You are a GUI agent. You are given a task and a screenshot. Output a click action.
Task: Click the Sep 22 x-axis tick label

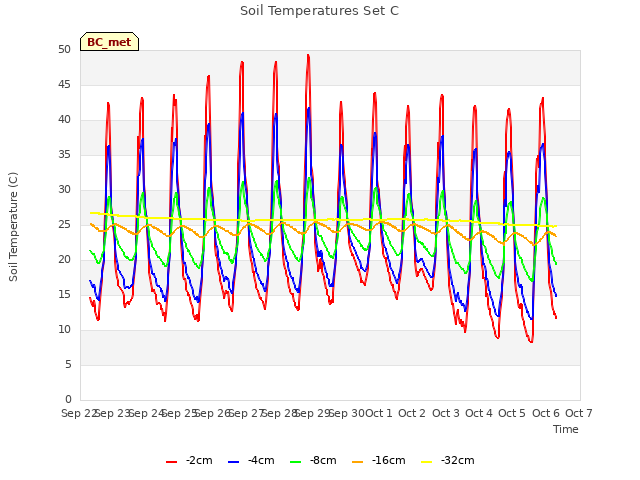pyautogui.click(x=78, y=413)
